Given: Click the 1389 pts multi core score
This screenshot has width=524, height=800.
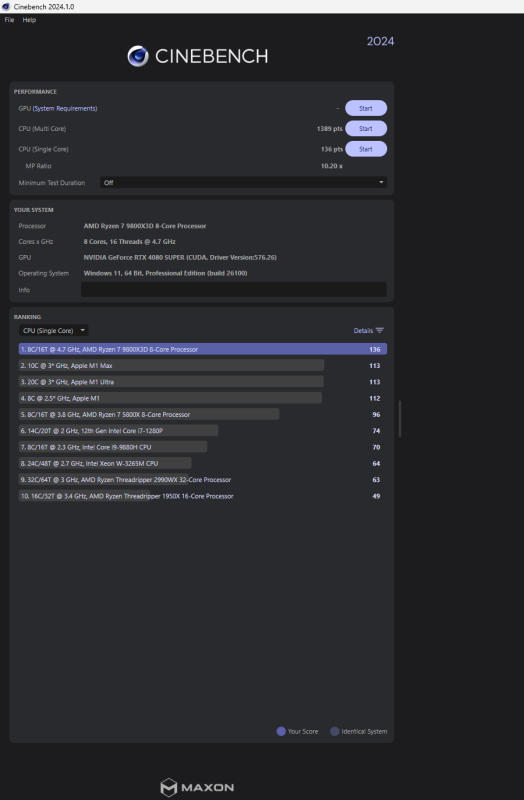Looking at the screenshot, I should tap(330, 129).
